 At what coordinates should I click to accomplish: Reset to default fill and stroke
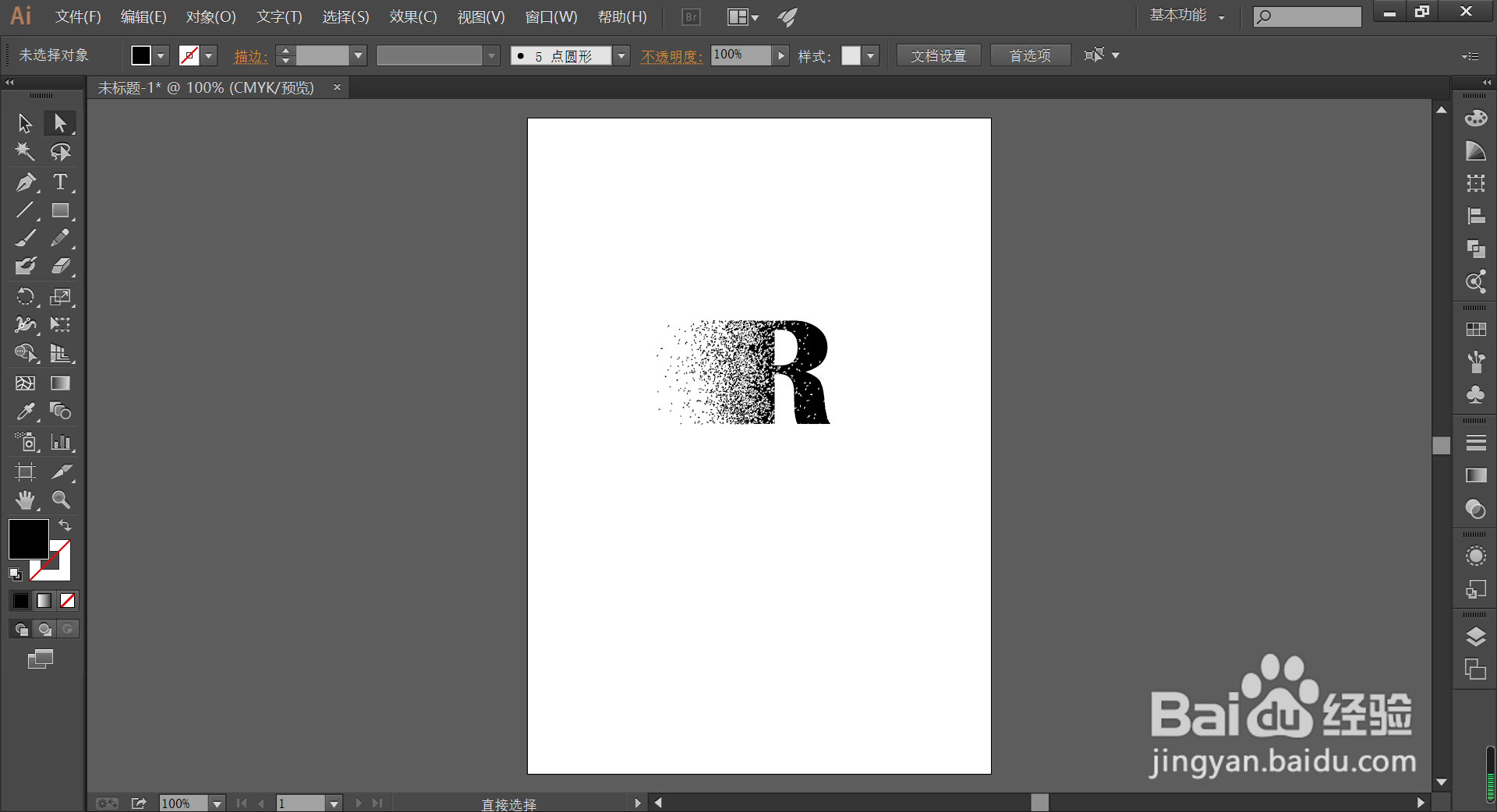[16, 574]
